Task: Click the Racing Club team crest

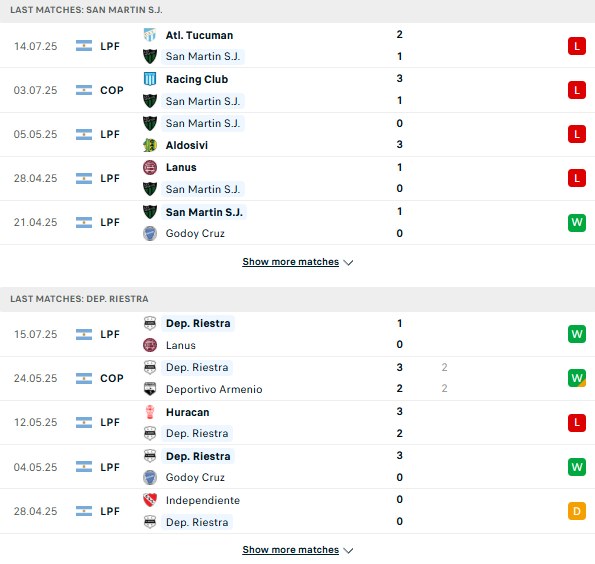Action: coord(150,79)
